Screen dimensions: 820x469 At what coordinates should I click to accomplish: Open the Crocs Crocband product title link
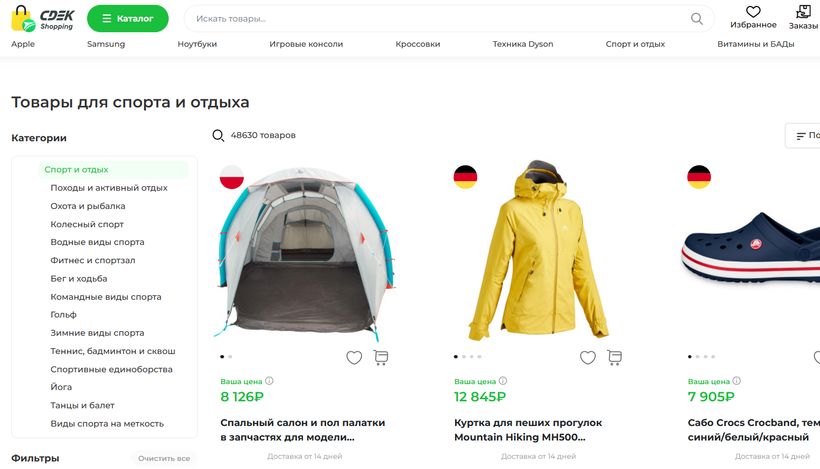753,430
